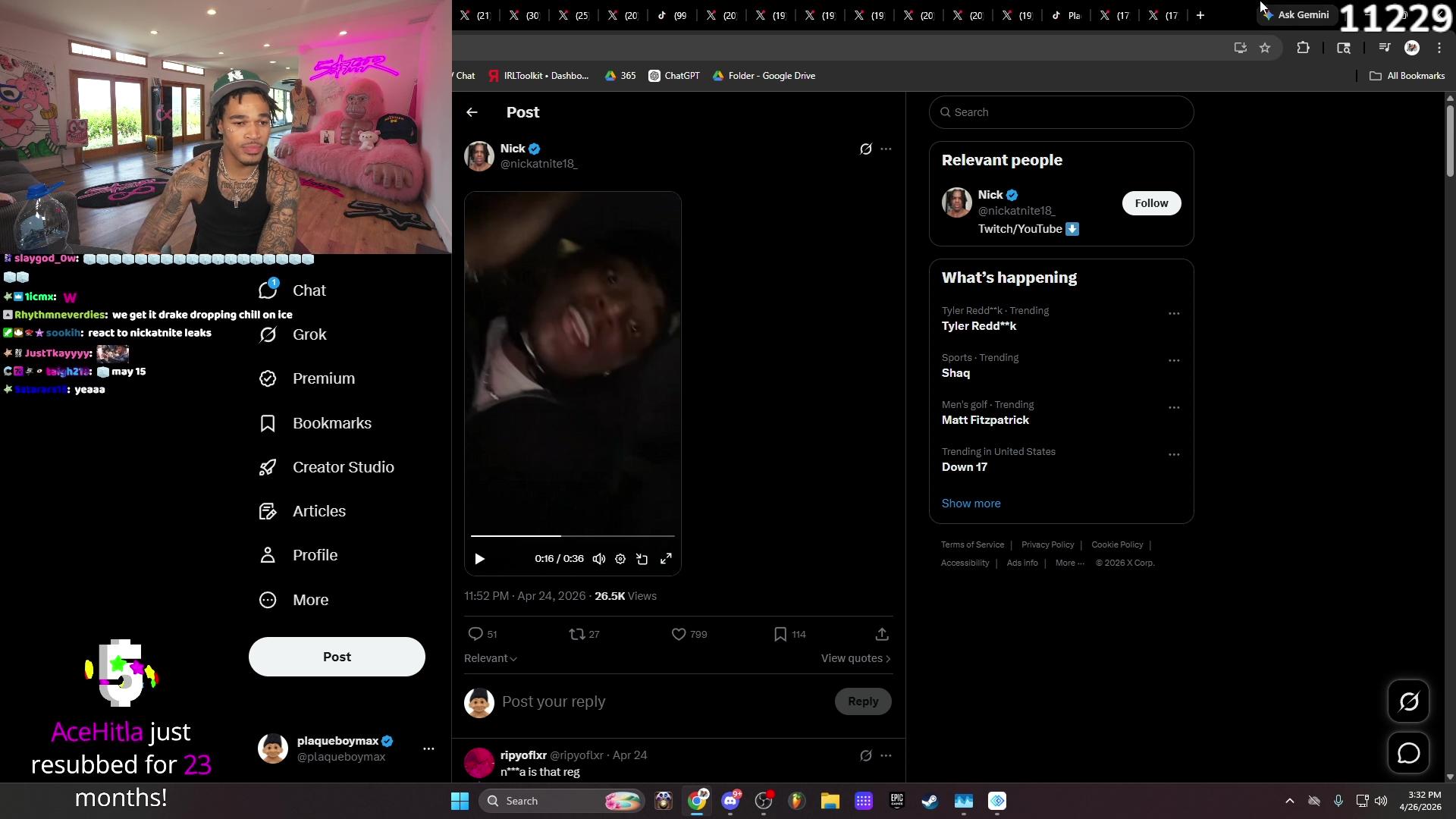Screen dimensions: 1456x819
Task: Open Grok floating button
Action: click(x=1408, y=701)
